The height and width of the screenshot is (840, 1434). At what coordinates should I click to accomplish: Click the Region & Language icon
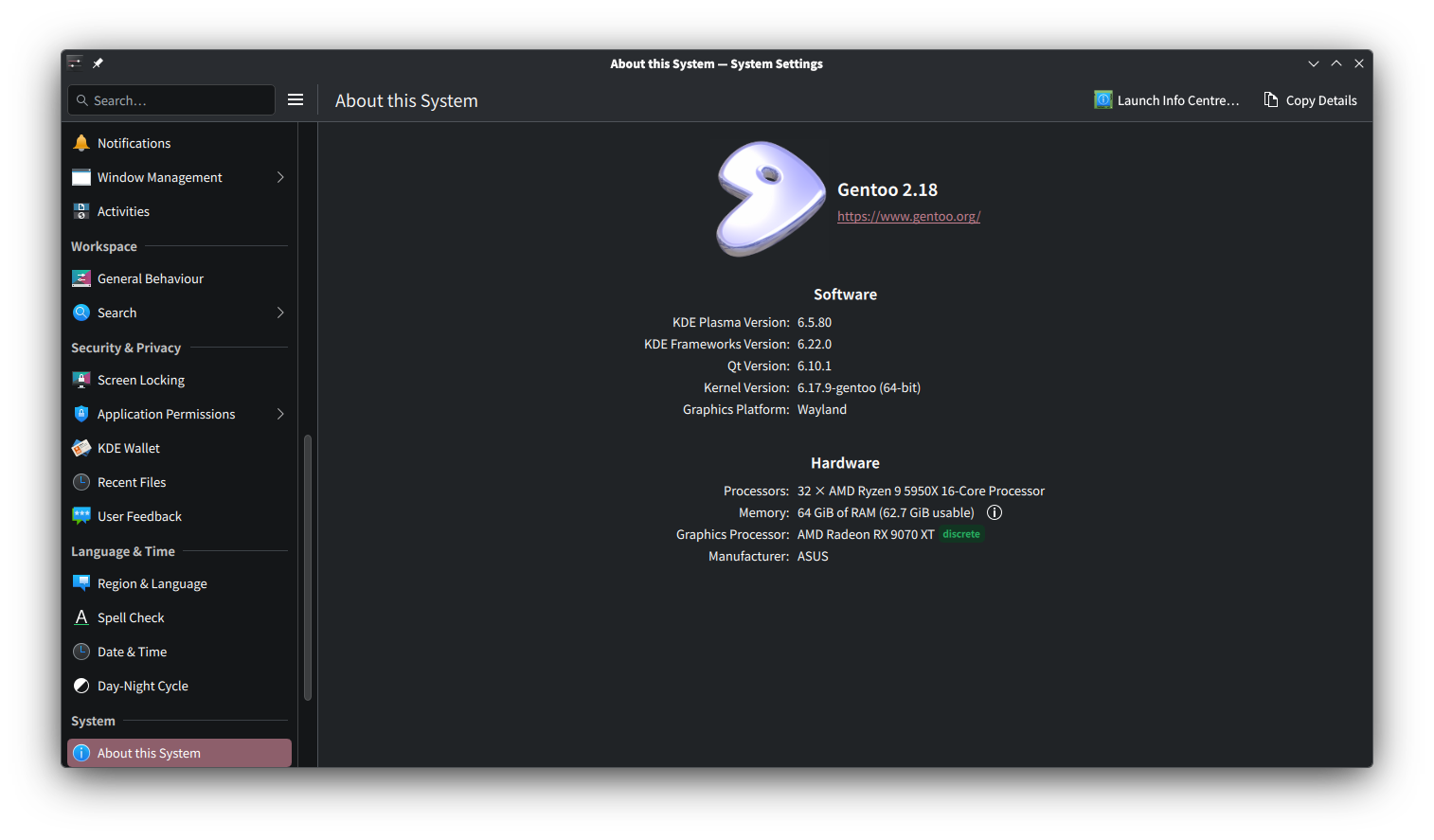(x=81, y=583)
